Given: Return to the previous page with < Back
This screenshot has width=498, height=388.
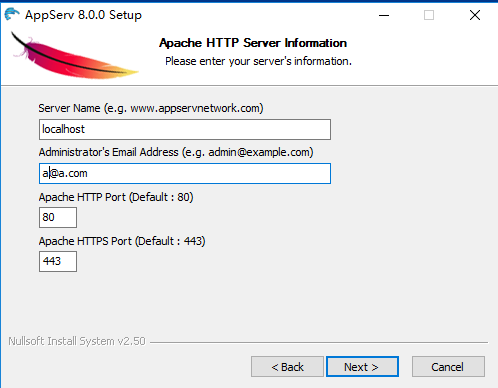Looking at the screenshot, I should [x=287, y=367].
